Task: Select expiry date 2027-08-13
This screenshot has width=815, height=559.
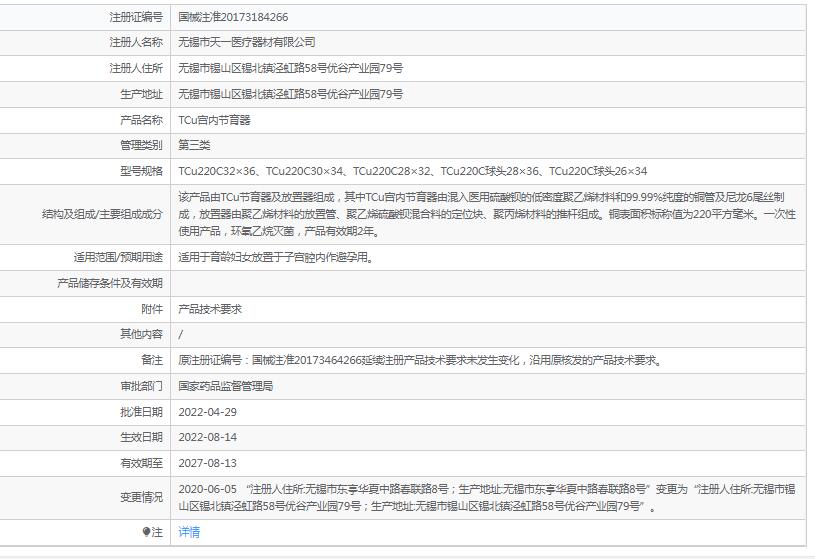Action: pos(207,463)
